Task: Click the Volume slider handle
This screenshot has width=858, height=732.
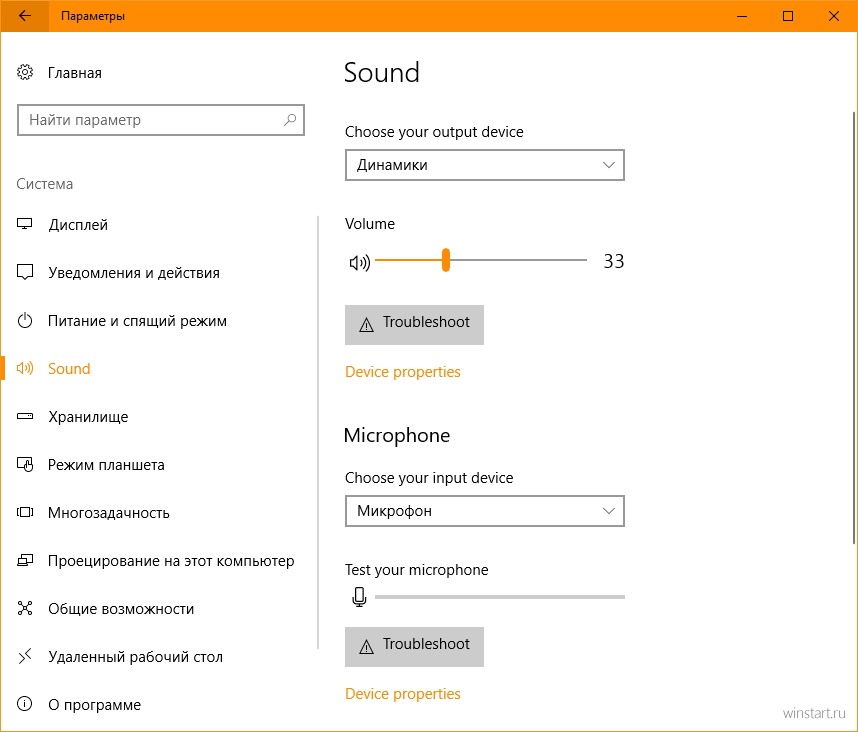Action: tap(446, 260)
